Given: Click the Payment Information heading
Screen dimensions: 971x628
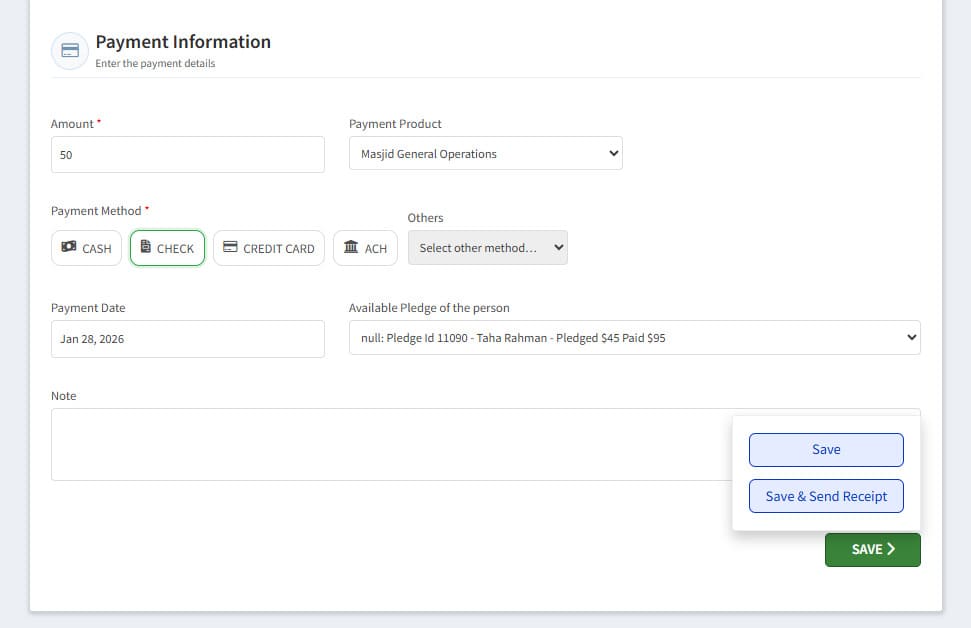Looking at the screenshot, I should point(183,41).
